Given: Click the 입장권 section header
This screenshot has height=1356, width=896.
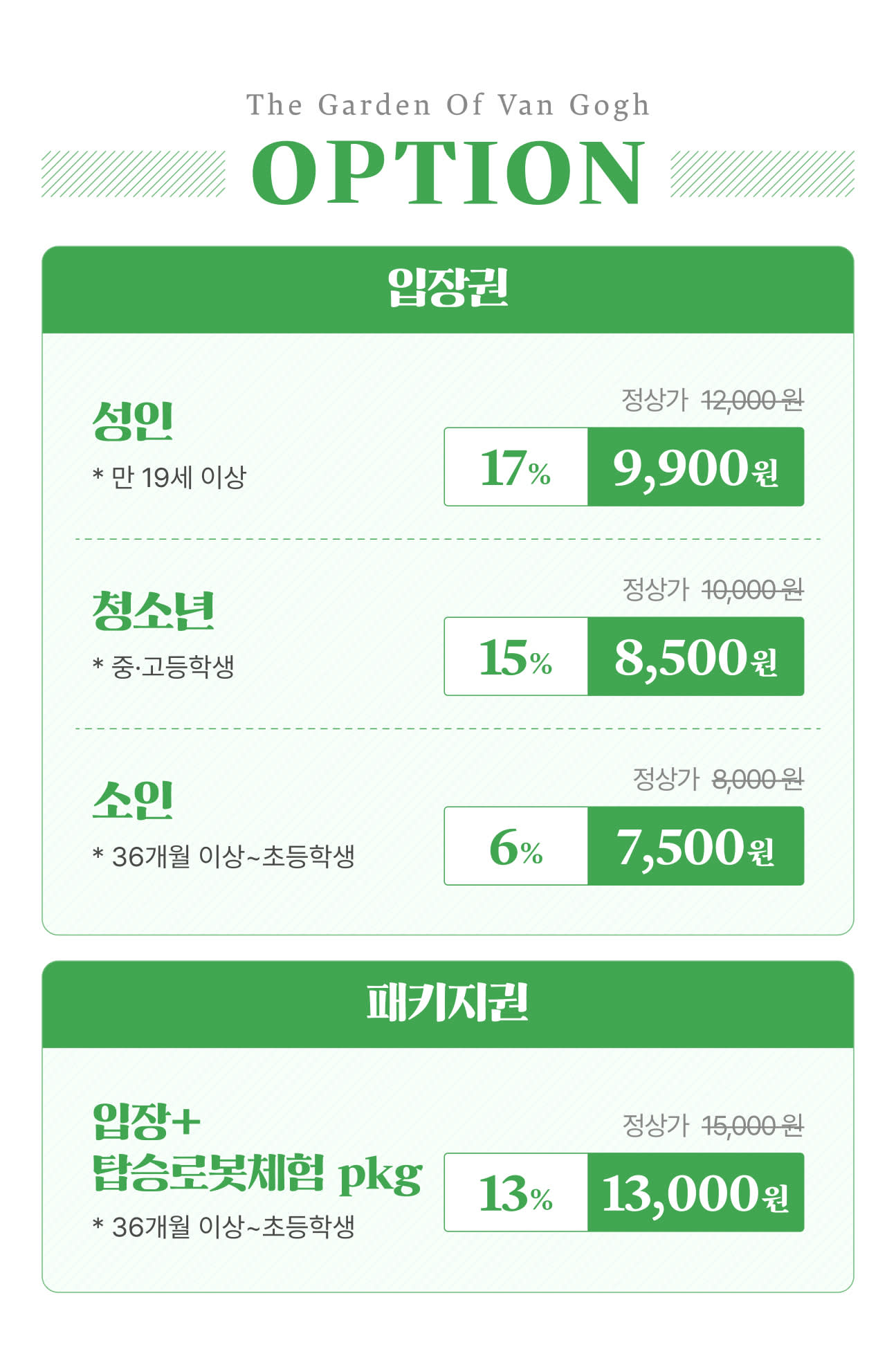Looking at the screenshot, I should click(448, 288).
